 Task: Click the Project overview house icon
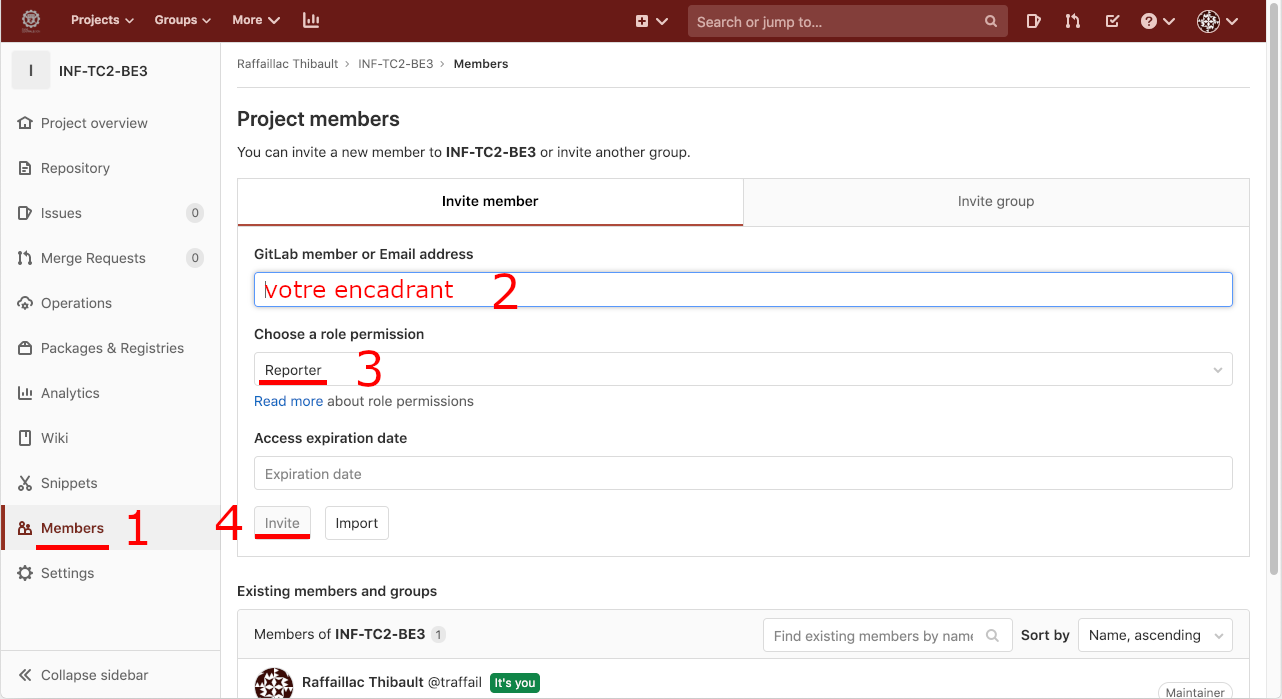25,123
